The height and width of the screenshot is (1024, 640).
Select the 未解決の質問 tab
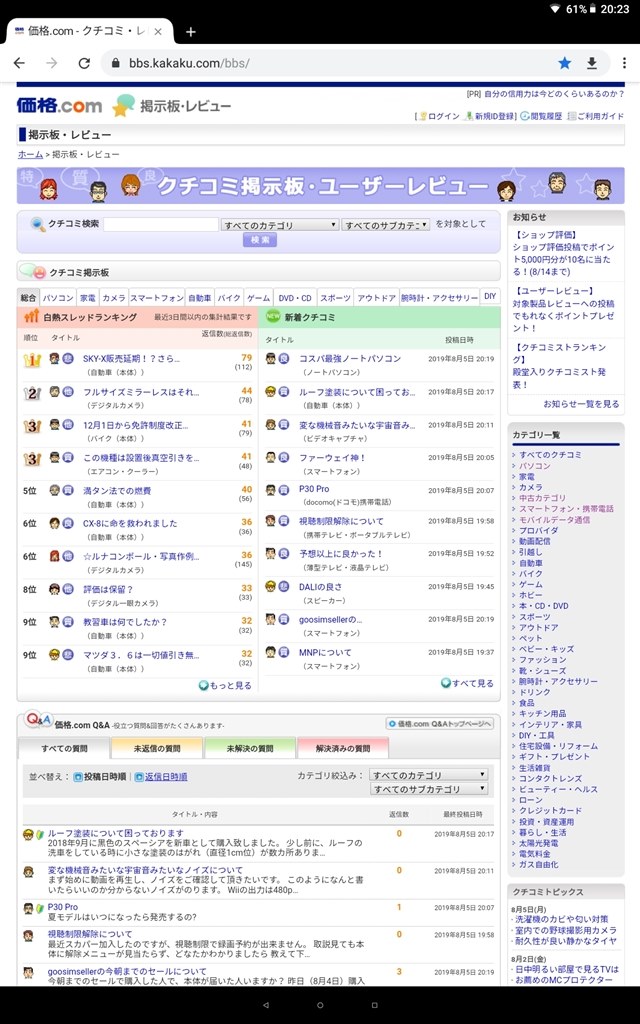coord(250,748)
